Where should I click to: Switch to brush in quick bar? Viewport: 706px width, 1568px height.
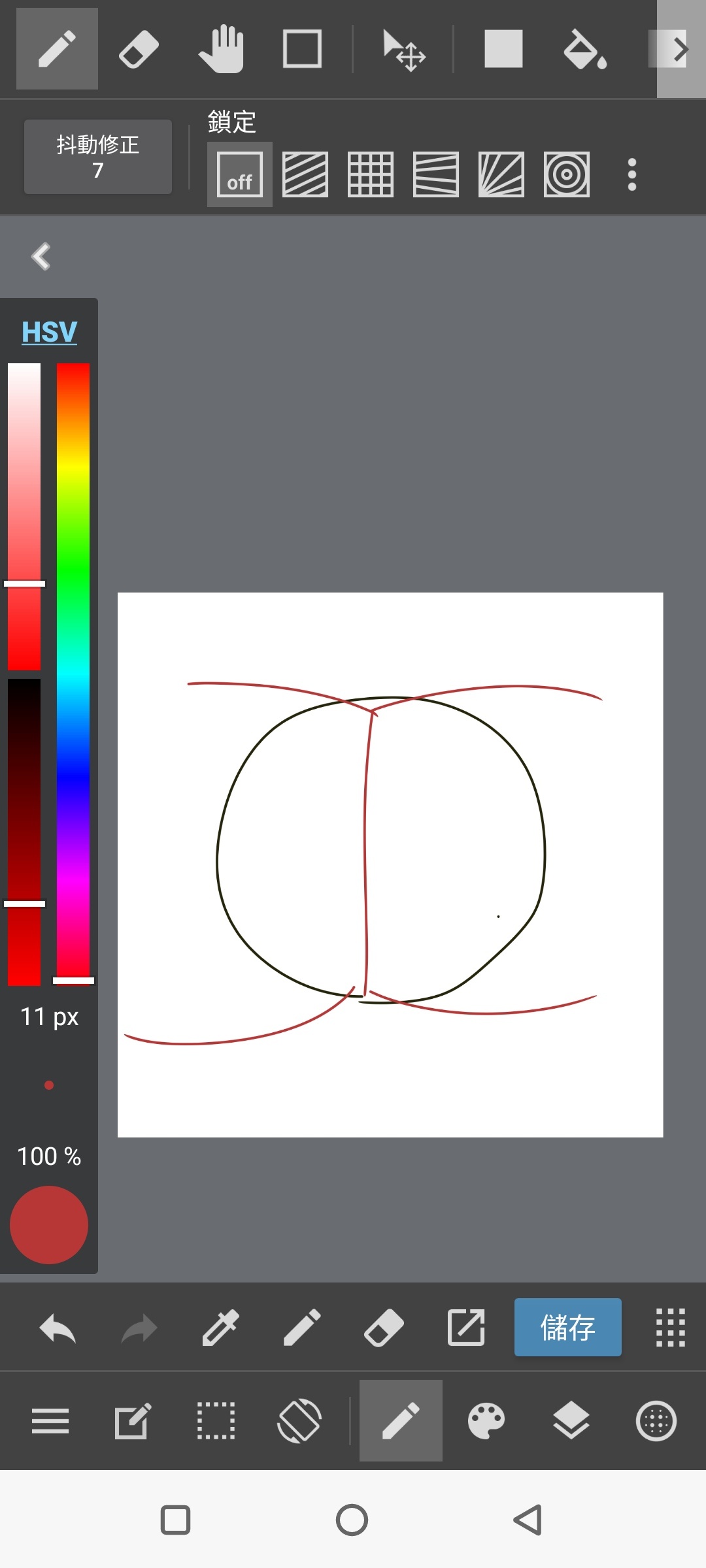coord(302,1328)
